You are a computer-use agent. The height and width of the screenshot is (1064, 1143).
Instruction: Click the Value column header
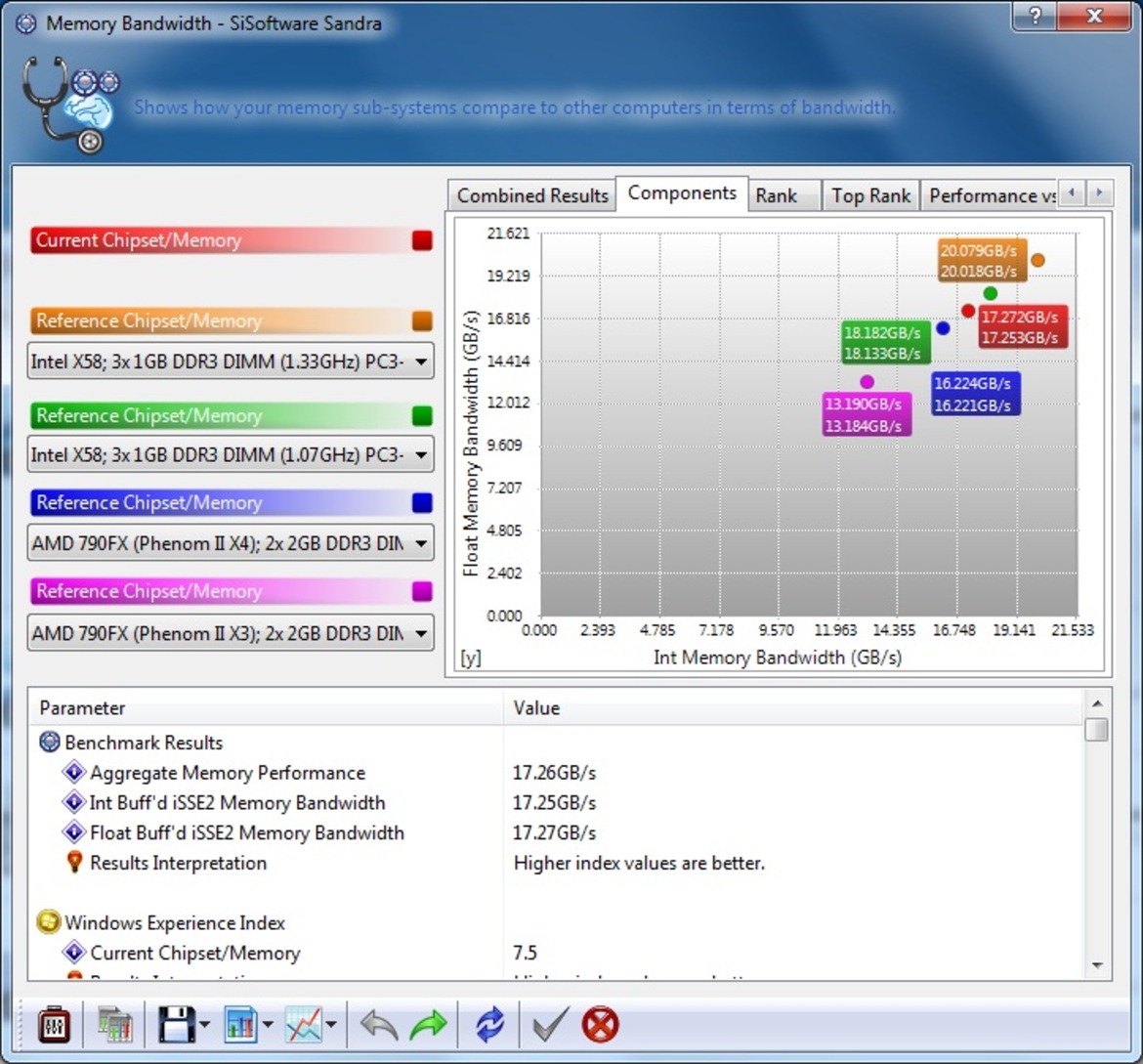click(792, 707)
